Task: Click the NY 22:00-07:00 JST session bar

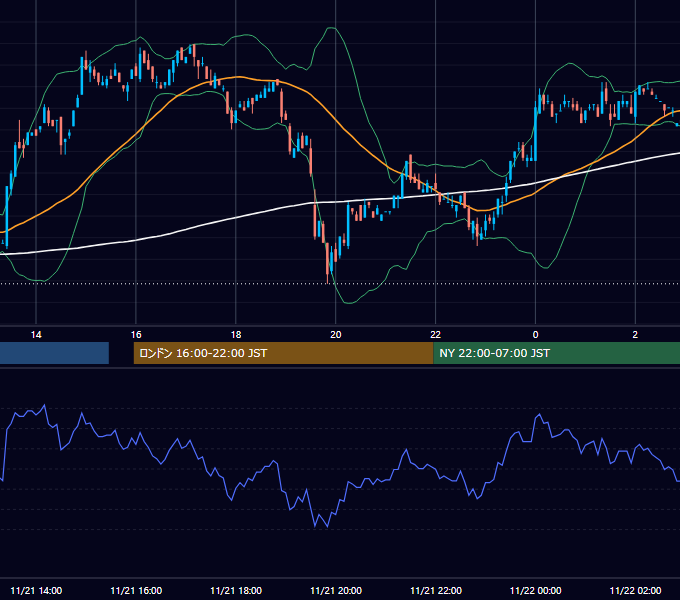Action: pyautogui.click(x=556, y=353)
